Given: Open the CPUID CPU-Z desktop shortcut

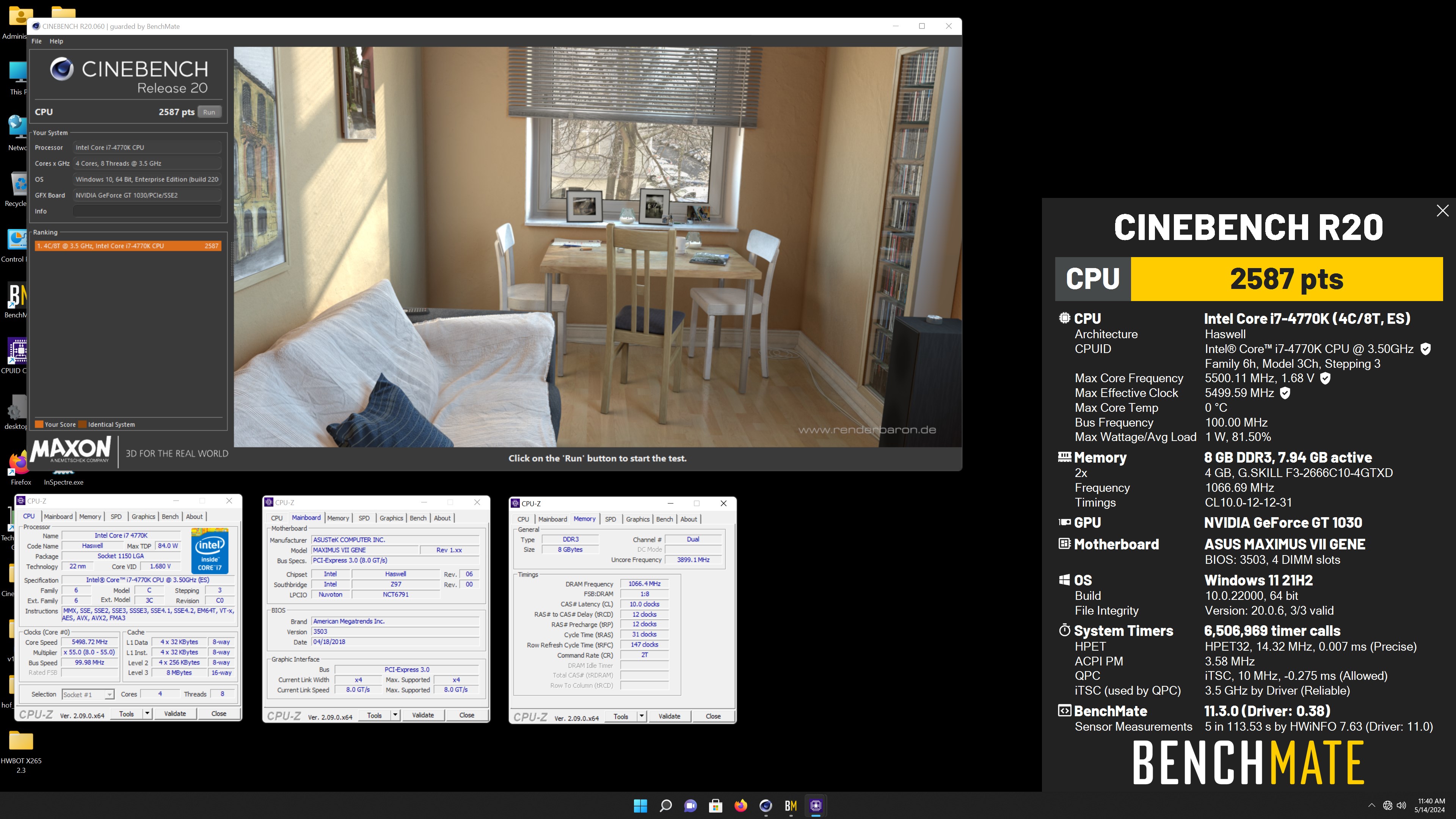Looking at the screenshot, I should [15, 356].
